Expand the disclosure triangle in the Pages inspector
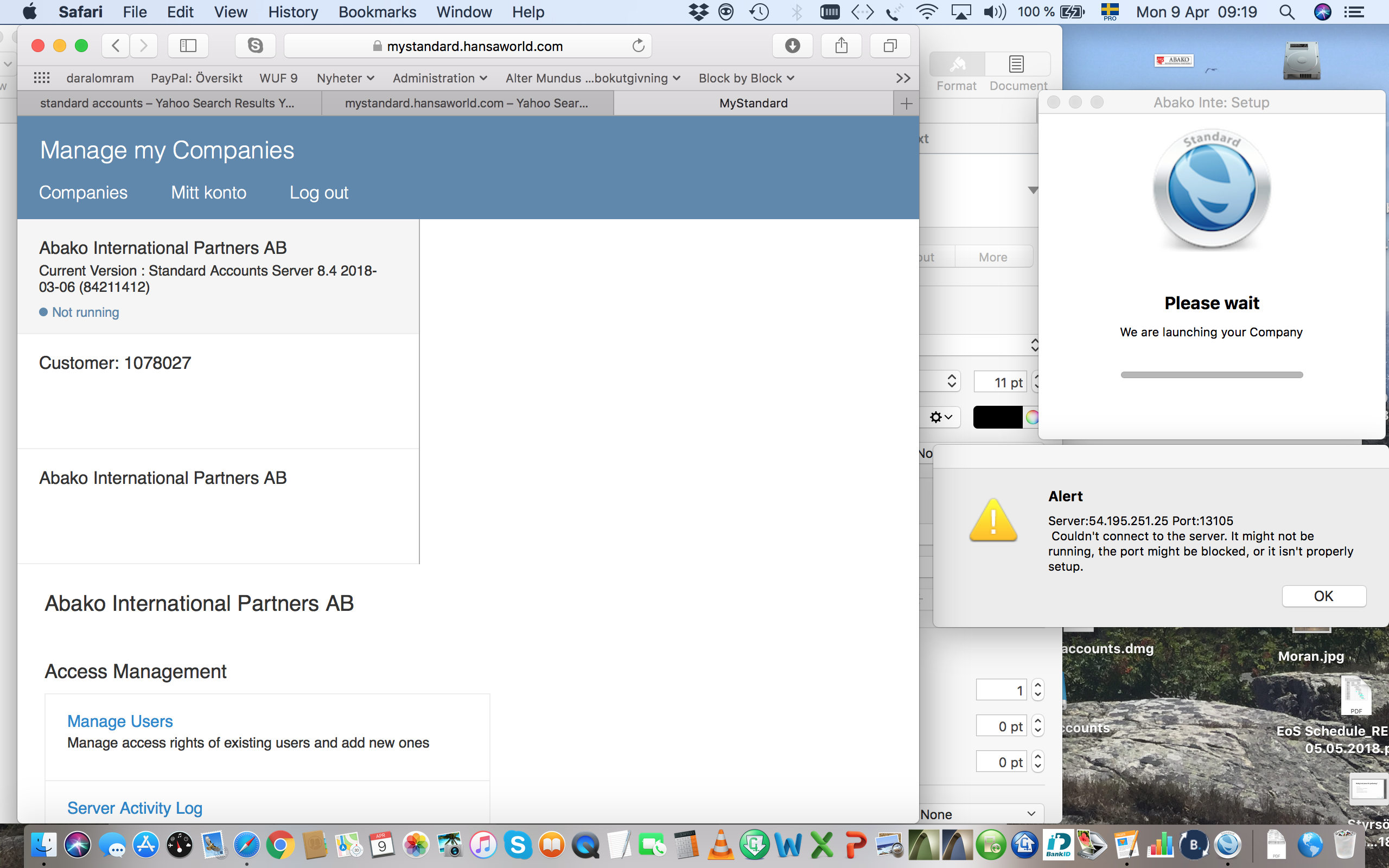The height and width of the screenshot is (868, 1389). (x=1033, y=190)
